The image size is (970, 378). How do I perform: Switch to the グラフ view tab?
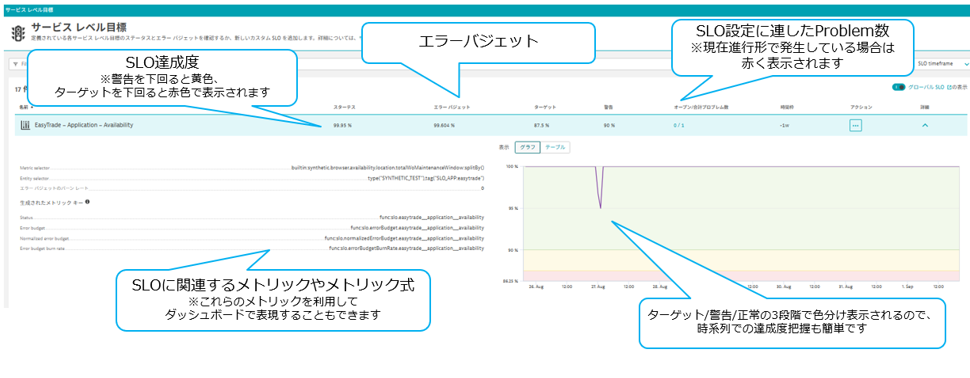[528, 147]
